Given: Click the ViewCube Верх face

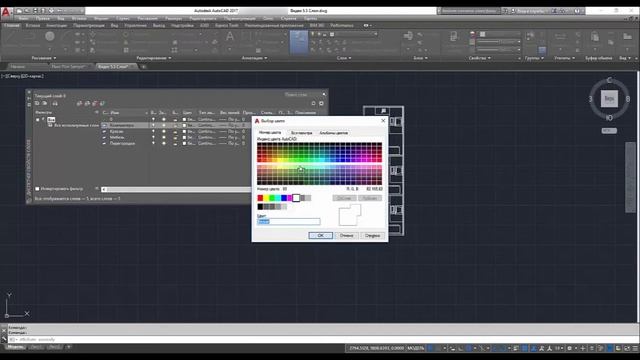Looking at the screenshot, I should [x=609, y=99].
